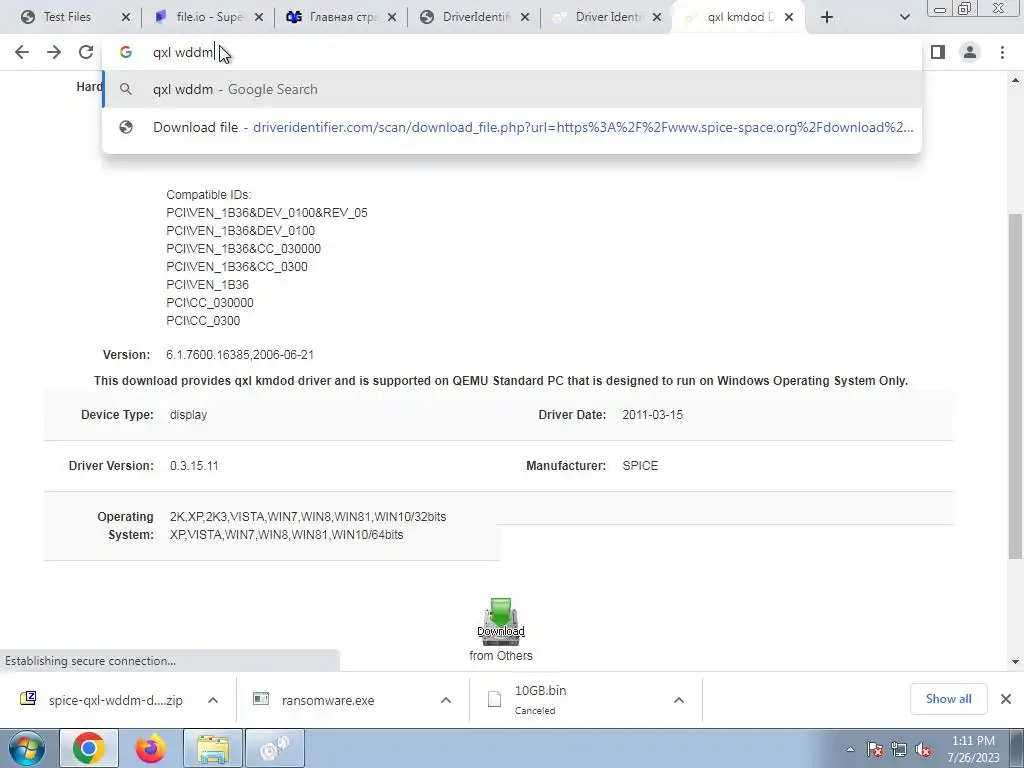Open the ransomware.exe download item
1024x768 pixels.
pos(327,700)
